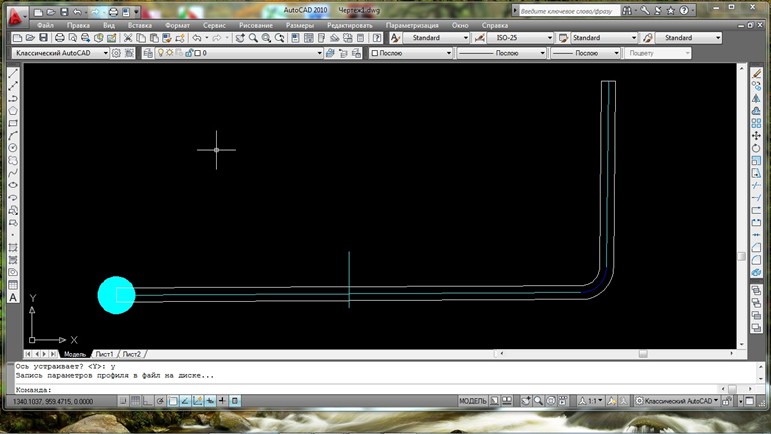The width and height of the screenshot is (771, 434).
Task: Select the Circle tool in the Draw toolbar
Action: [13, 148]
